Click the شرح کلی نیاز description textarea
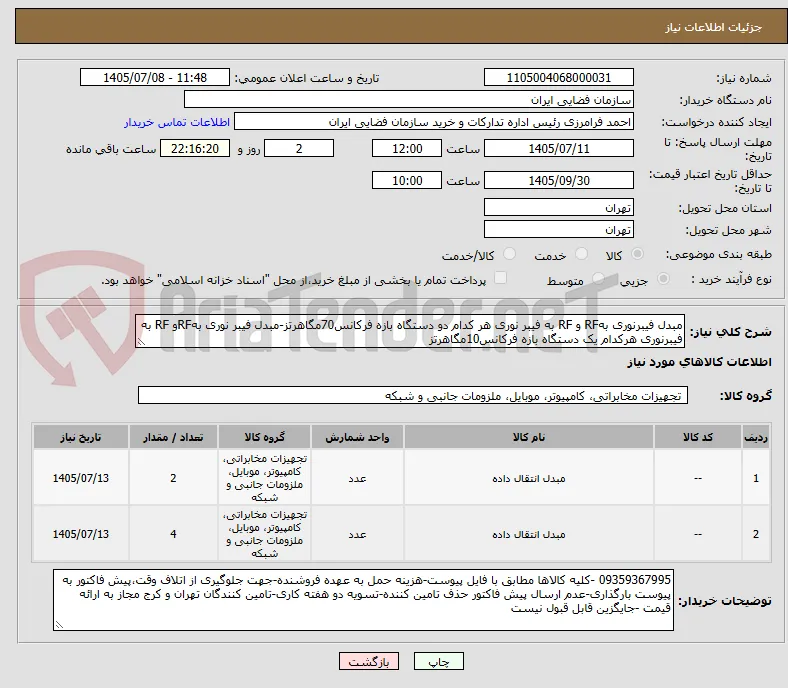 coord(410,332)
